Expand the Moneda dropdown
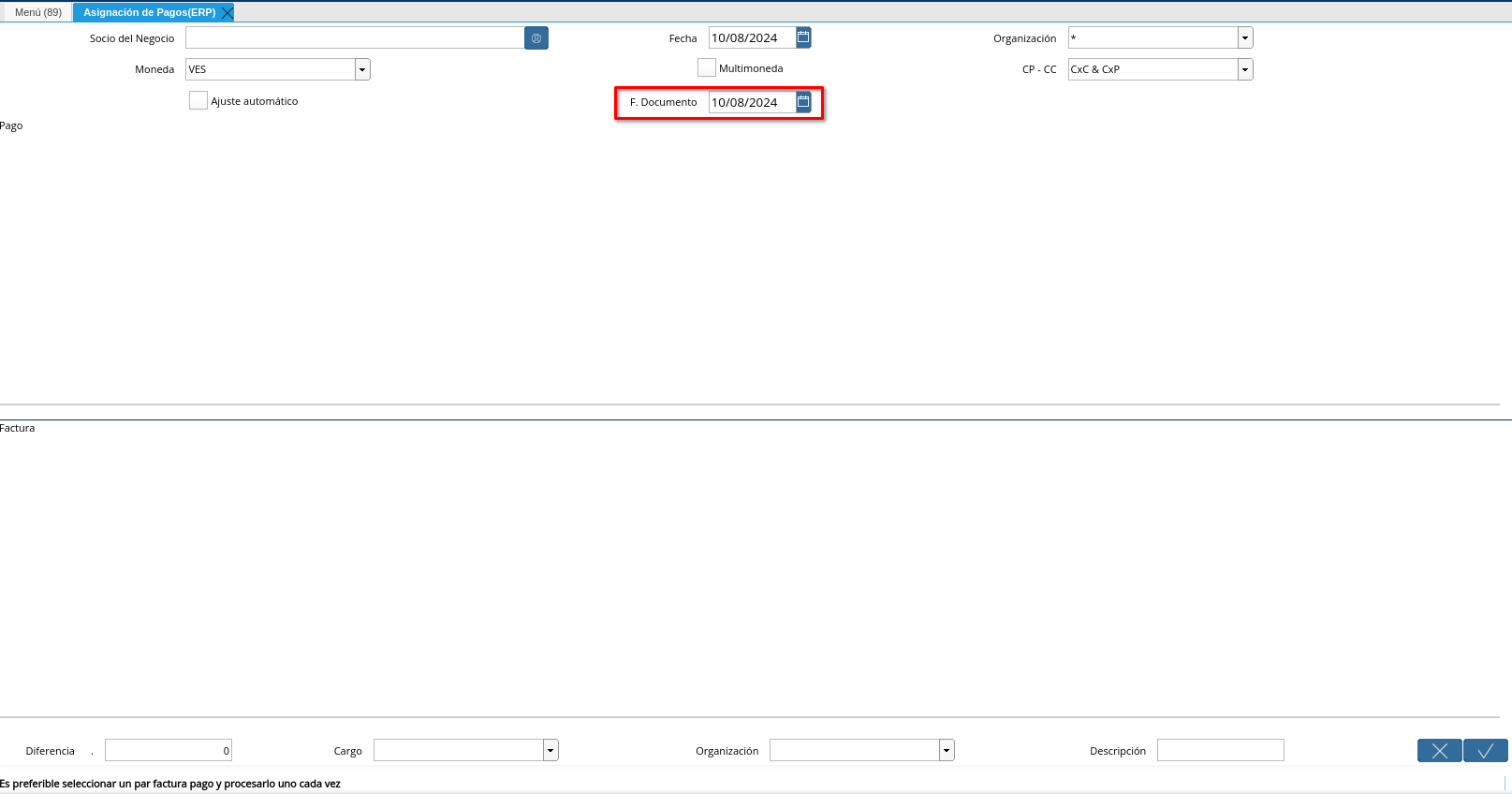The height and width of the screenshot is (794, 1512). [x=362, y=69]
